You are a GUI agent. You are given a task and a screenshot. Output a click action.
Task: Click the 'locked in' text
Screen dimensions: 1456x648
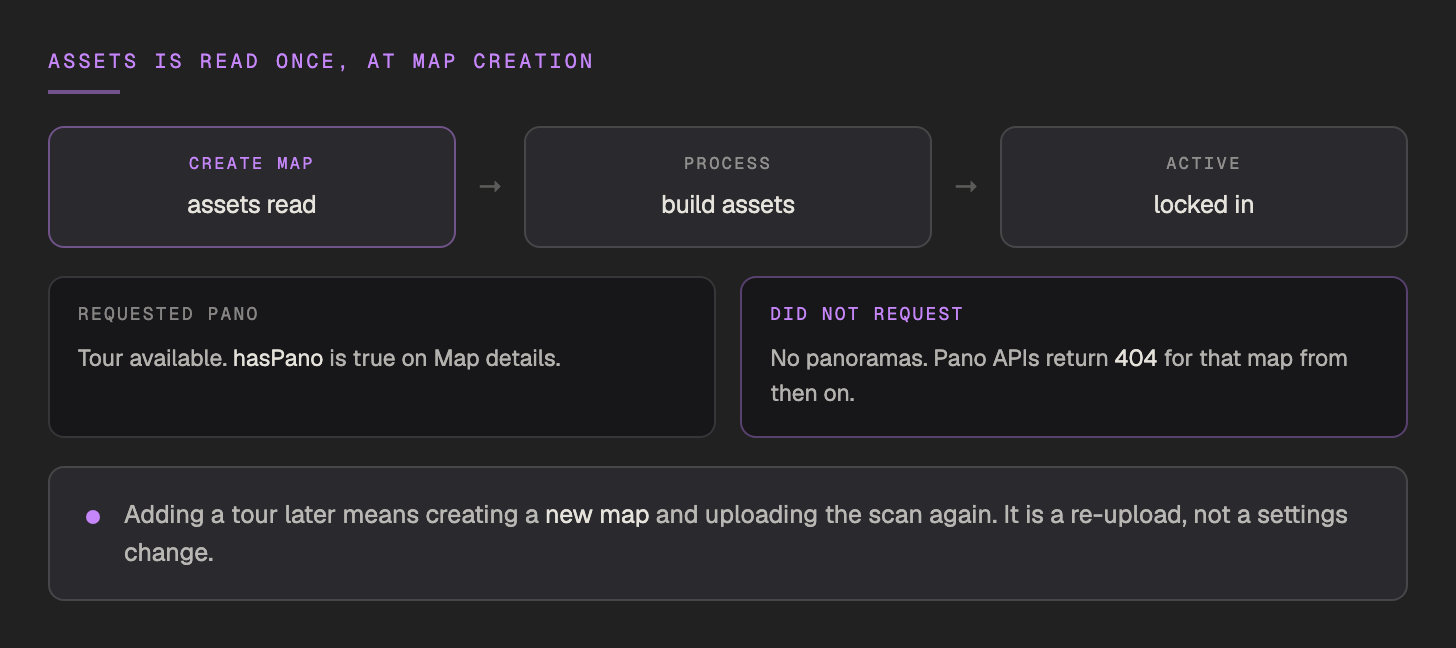pyautogui.click(x=1204, y=205)
